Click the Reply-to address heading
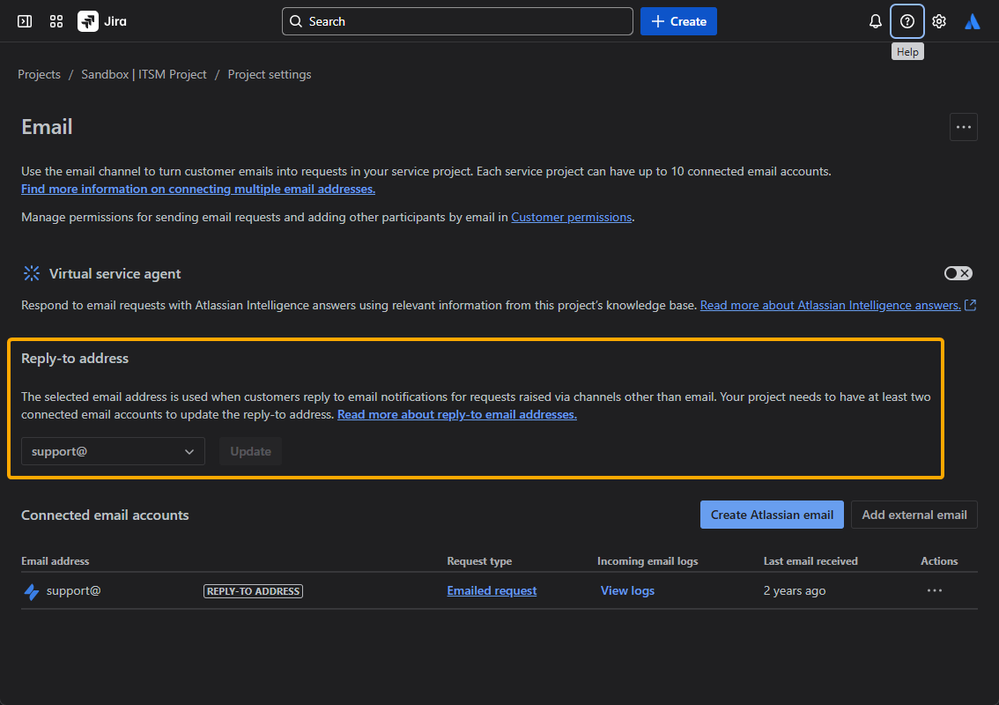Screen dimensions: 999x705 (x=75, y=359)
